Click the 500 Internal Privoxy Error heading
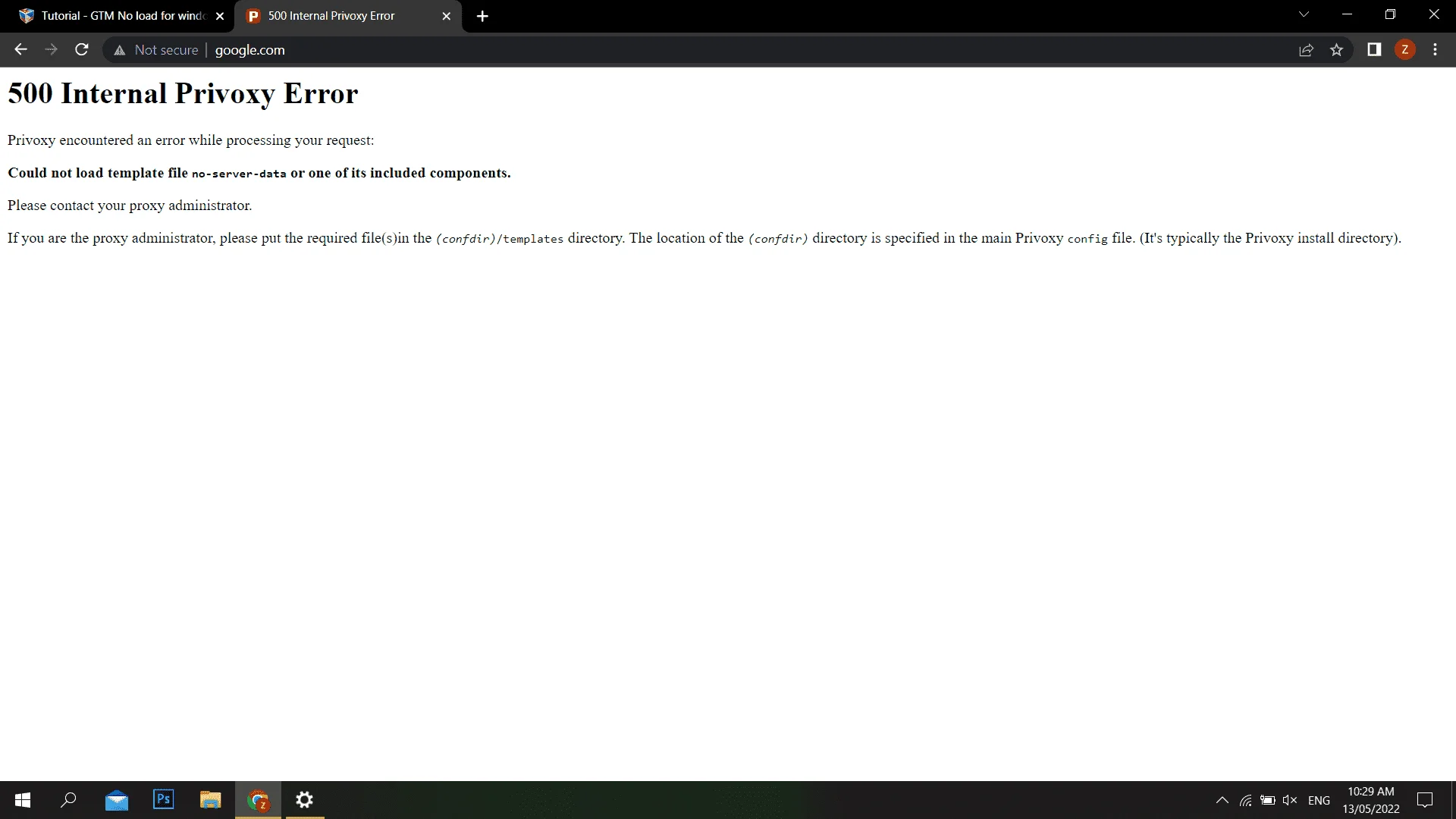This screenshot has height=819, width=1456. click(183, 93)
